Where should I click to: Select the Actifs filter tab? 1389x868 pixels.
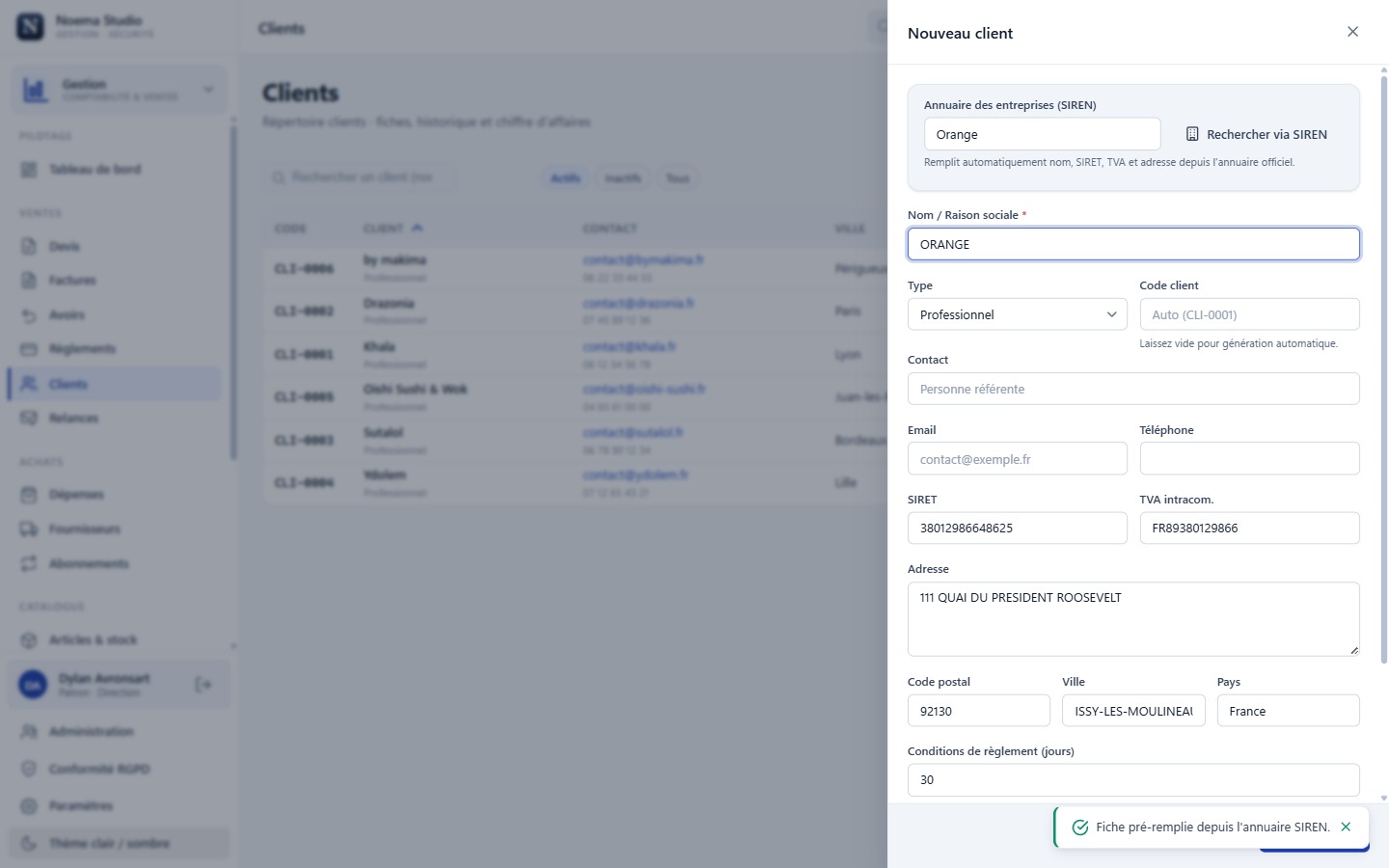click(565, 178)
